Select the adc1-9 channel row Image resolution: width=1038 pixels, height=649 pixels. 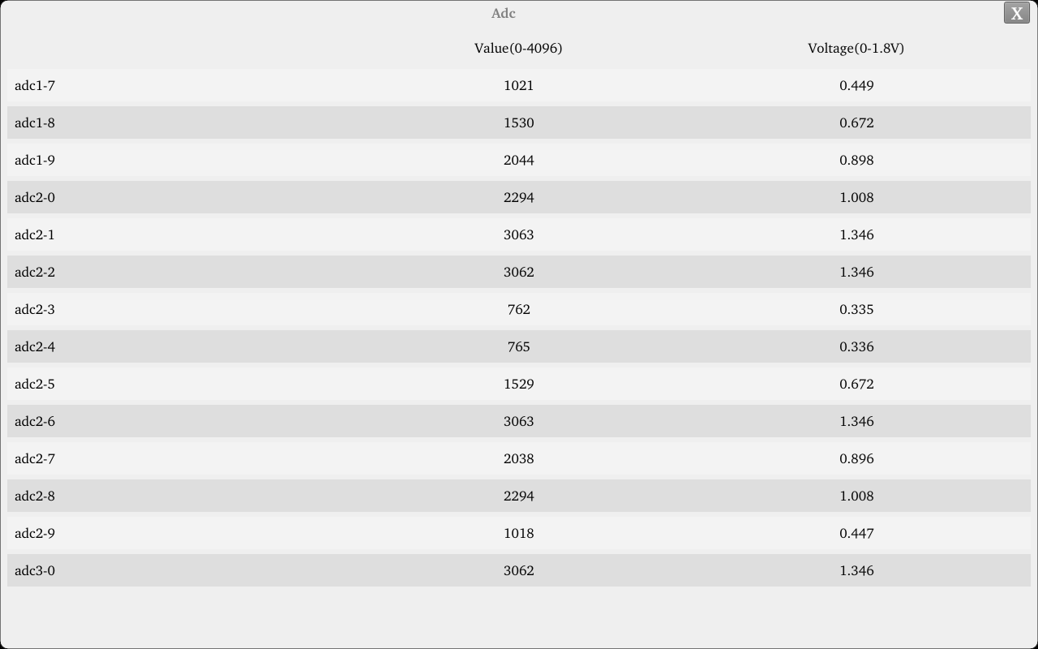35,160
